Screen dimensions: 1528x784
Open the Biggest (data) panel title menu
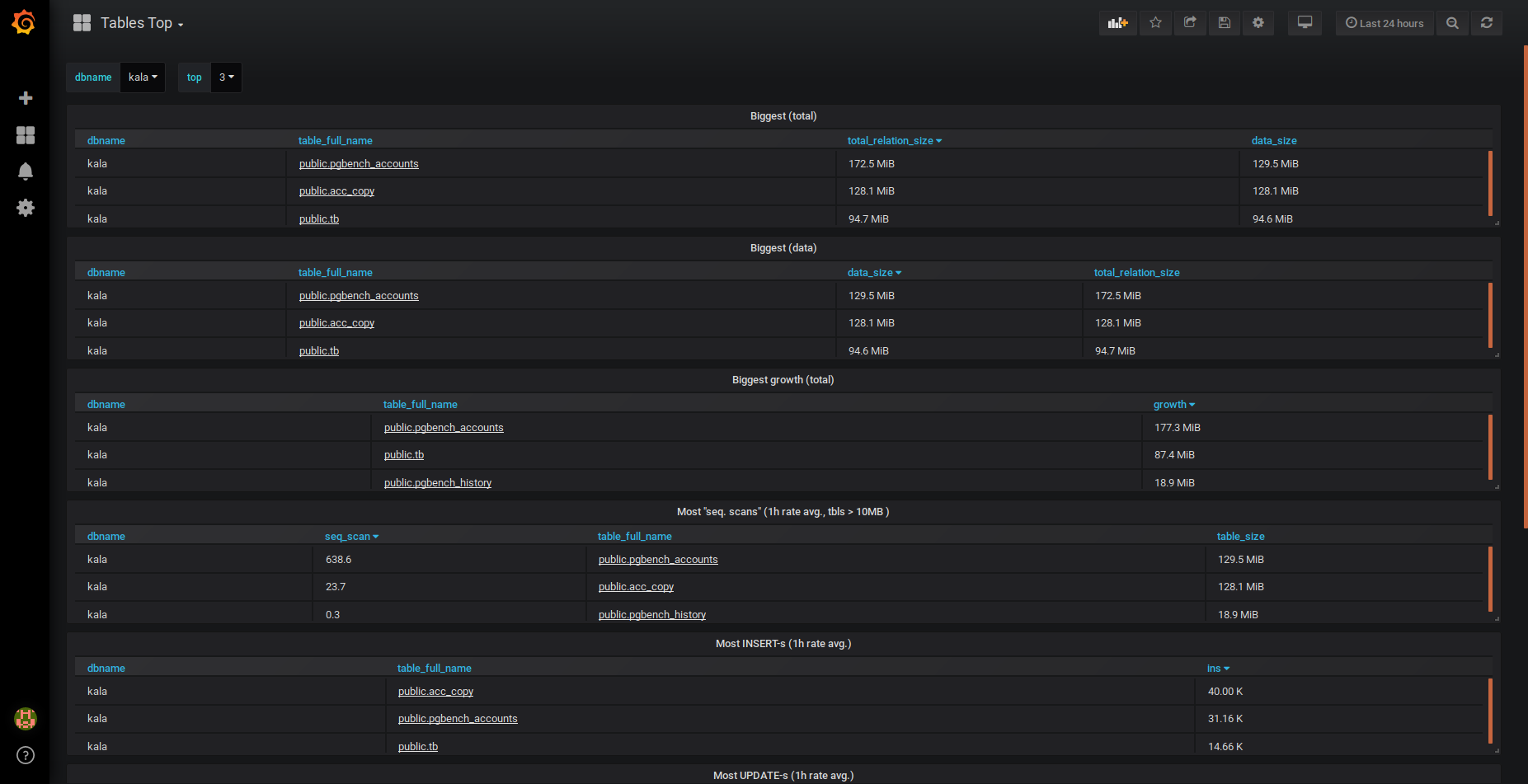click(783, 248)
